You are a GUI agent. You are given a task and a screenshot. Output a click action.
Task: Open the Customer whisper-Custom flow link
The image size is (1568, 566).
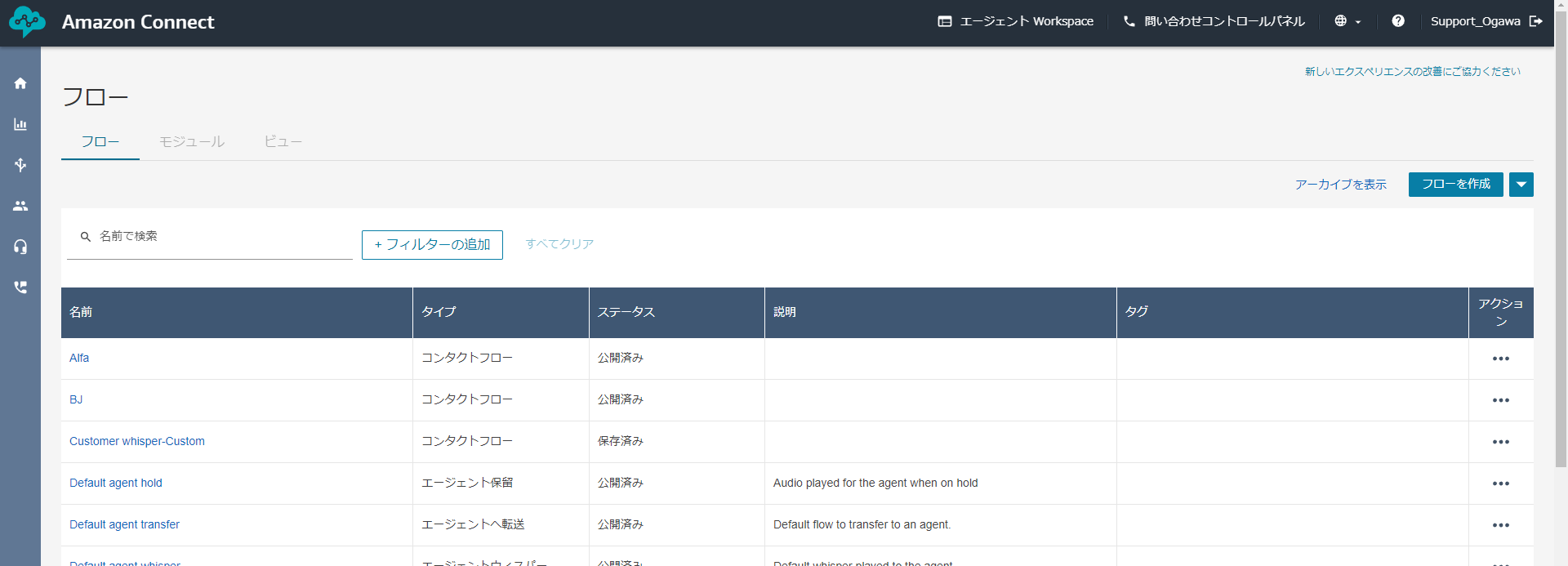137,441
